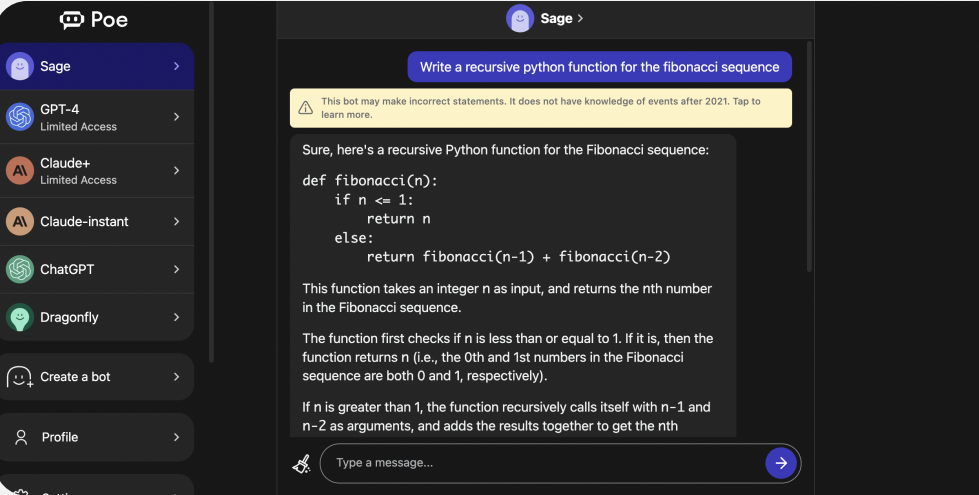Click the broom clear-context icon
This screenshot has height=495, width=979.
[x=302, y=463]
